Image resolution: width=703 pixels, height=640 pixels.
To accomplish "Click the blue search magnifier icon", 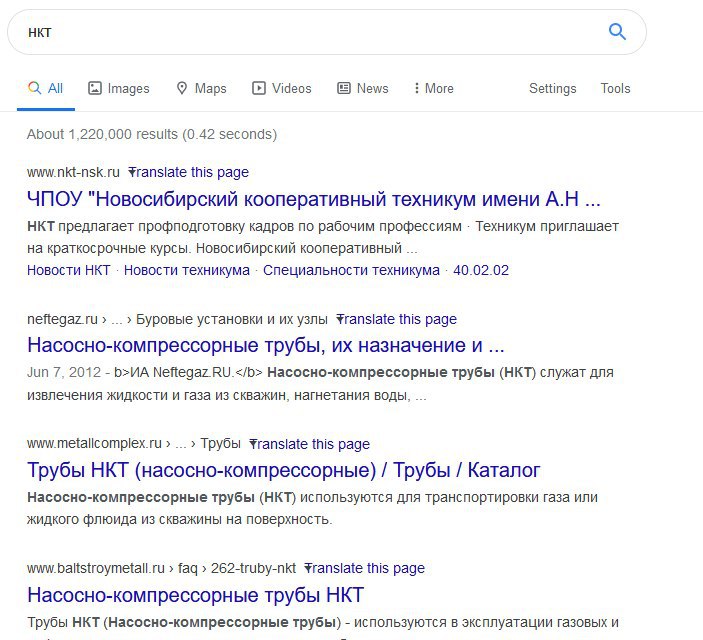I will pos(617,32).
